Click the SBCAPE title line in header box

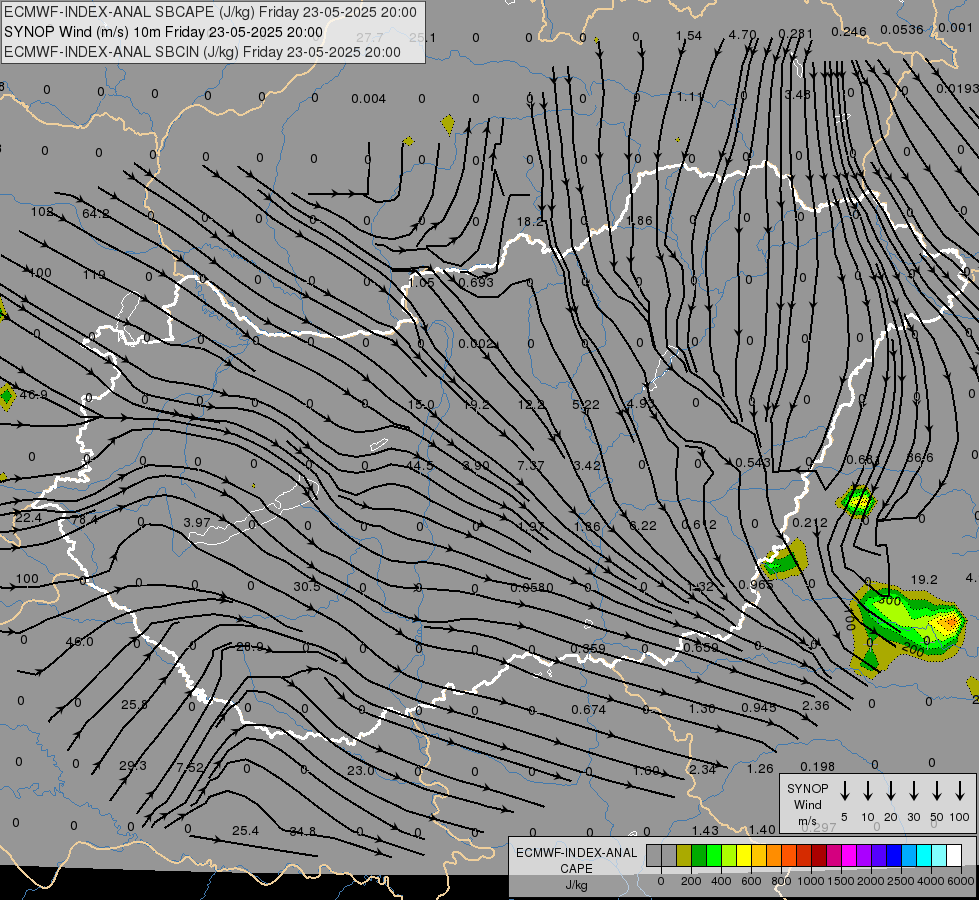(210, 12)
